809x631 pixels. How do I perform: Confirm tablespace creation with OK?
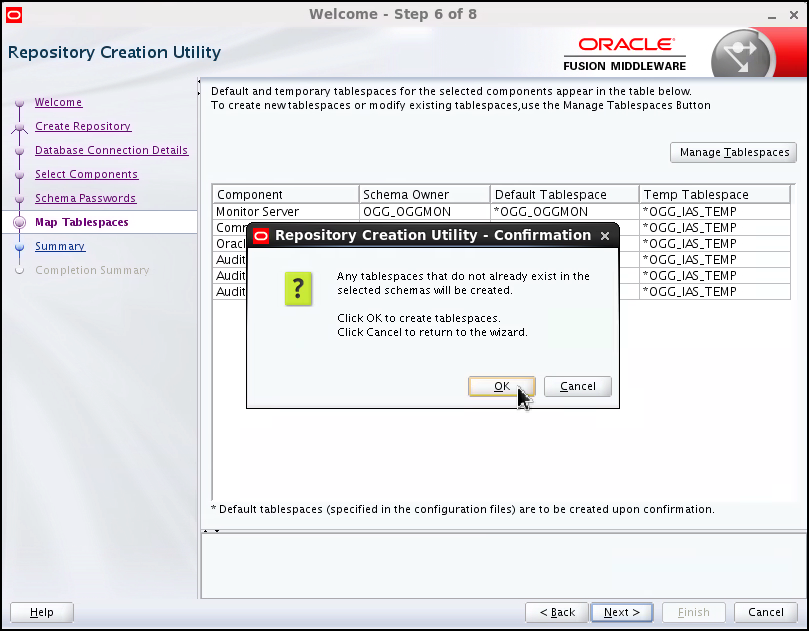(501, 386)
